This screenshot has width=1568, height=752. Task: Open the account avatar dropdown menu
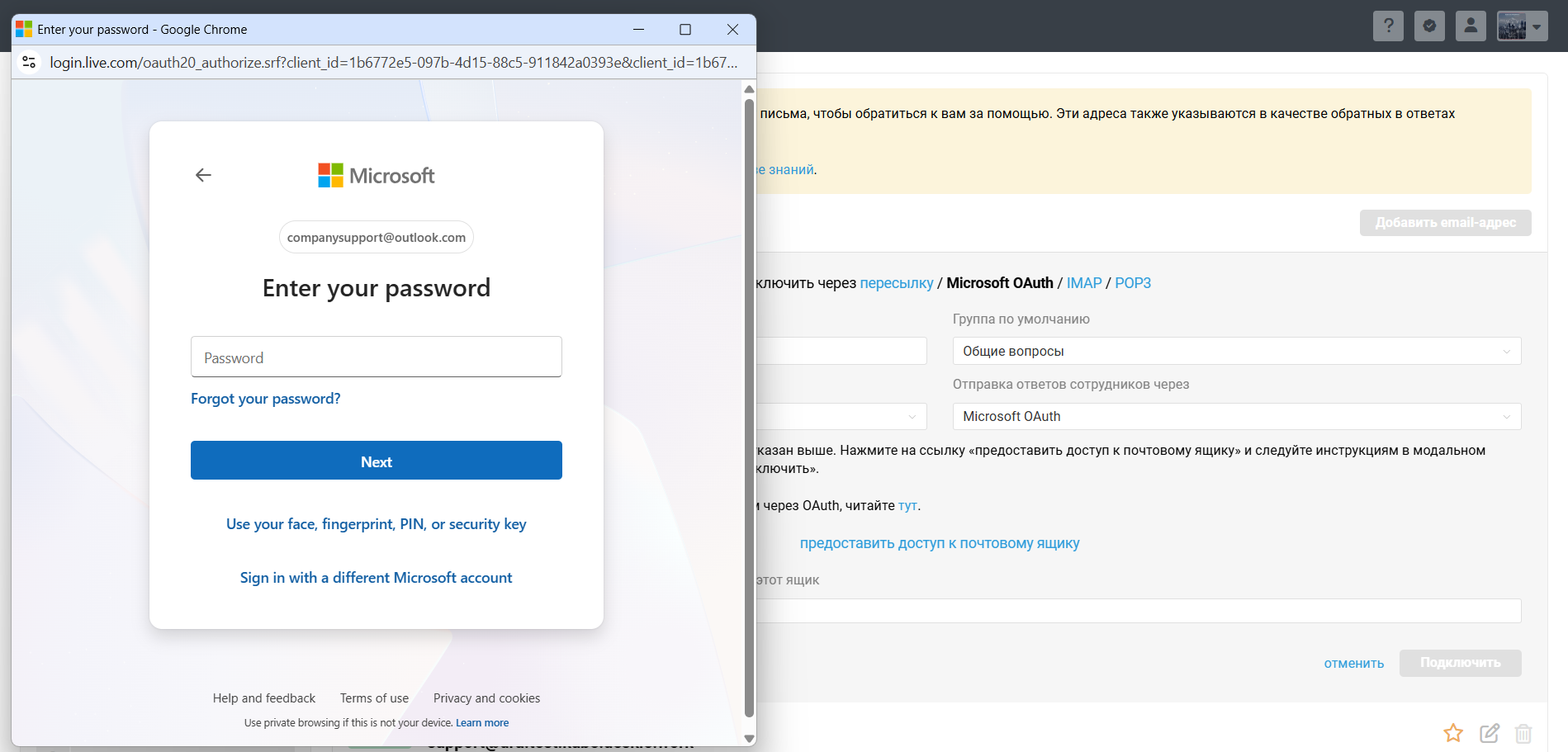(x=1523, y=26)
